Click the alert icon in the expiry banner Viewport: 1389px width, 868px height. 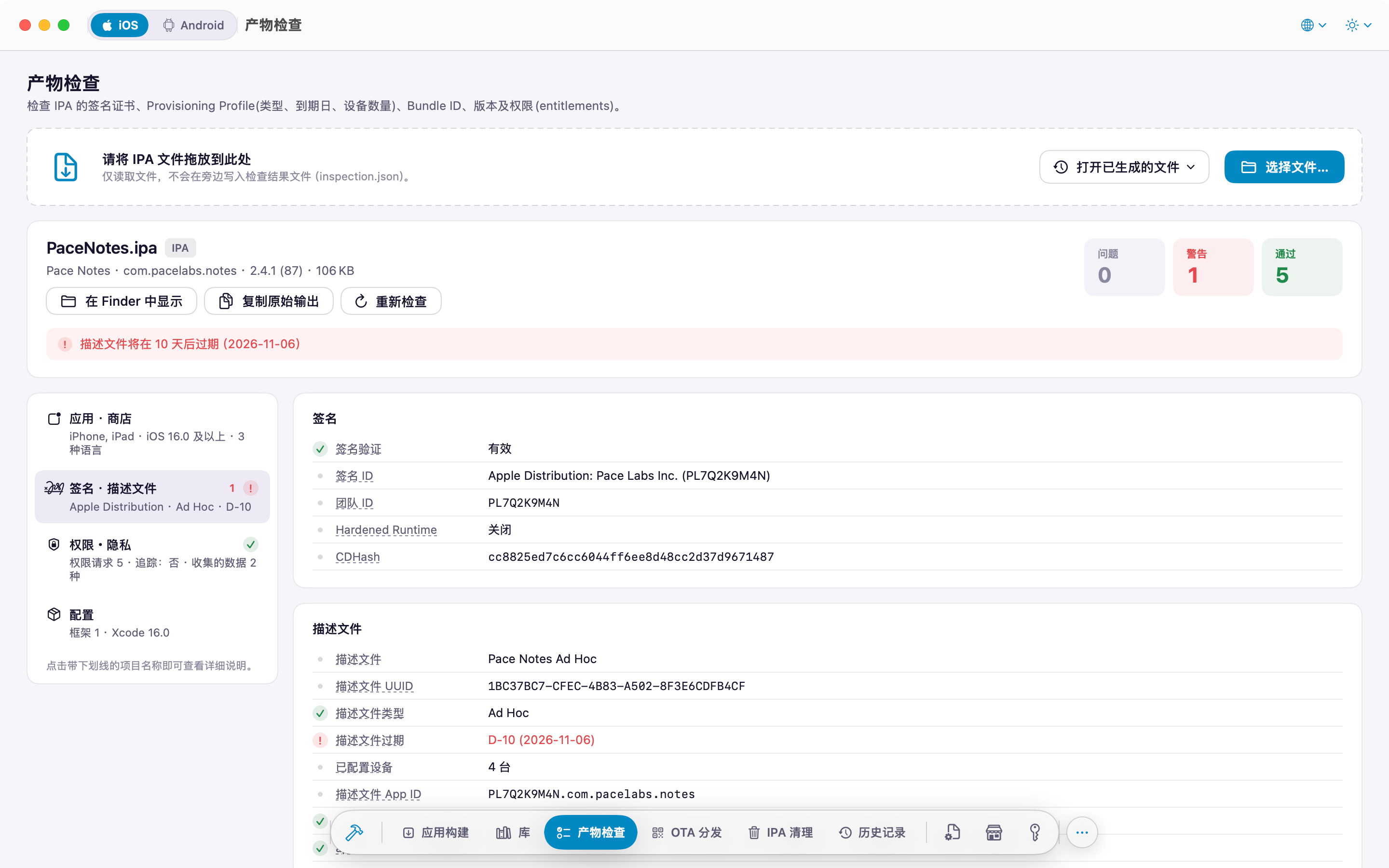[x=65, y=344]
